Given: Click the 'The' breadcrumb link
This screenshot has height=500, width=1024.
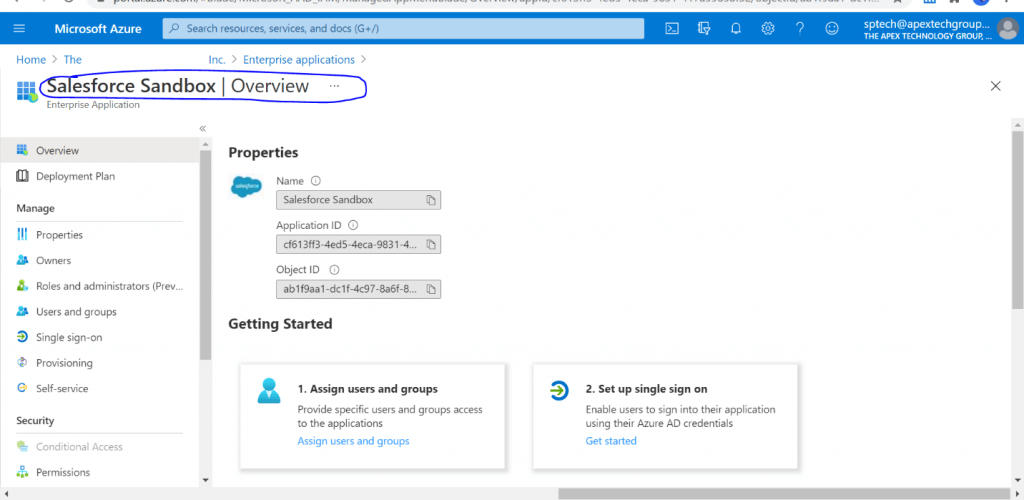Looking at the screenshot, I should tap(72, 59).
